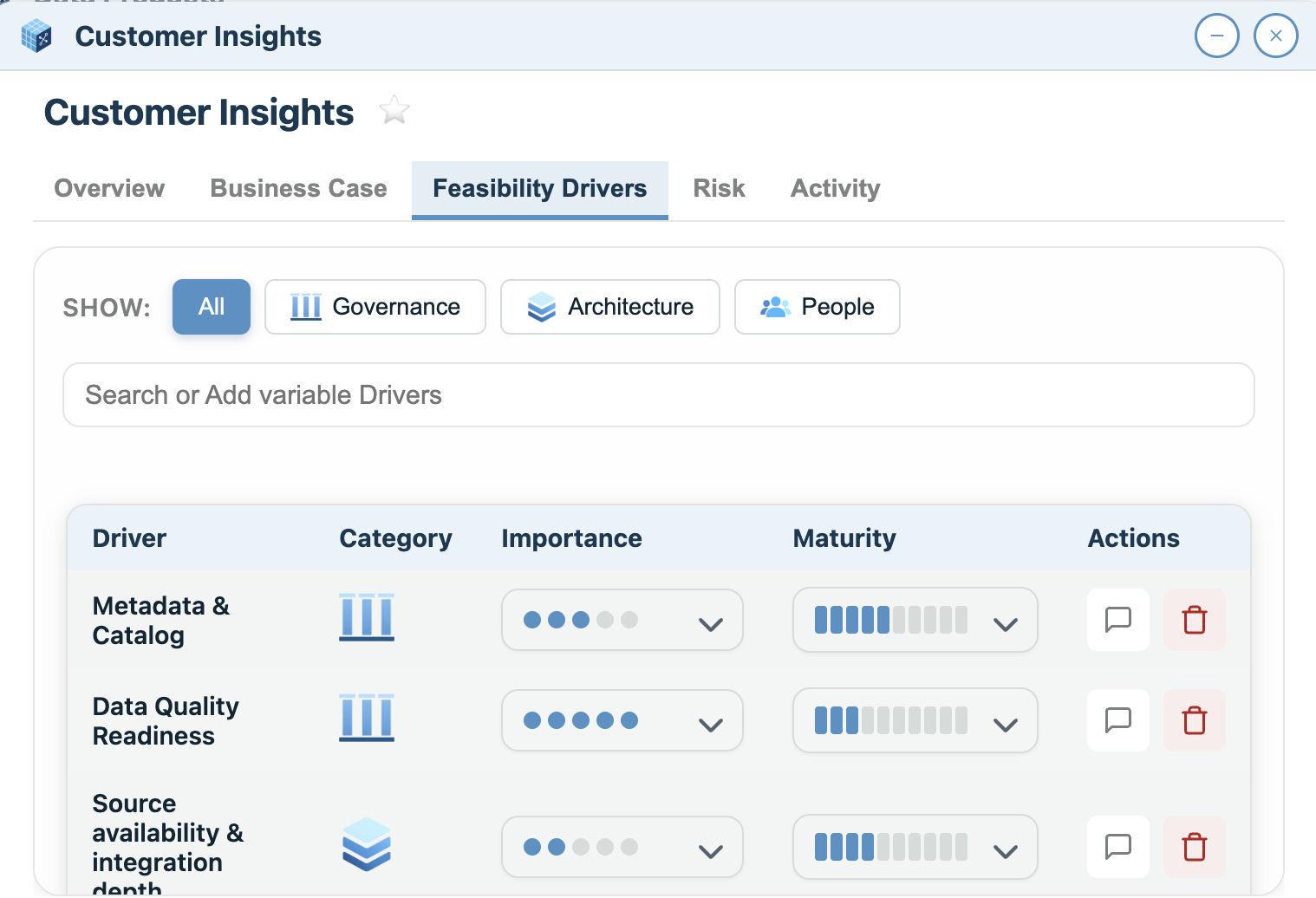
Task: Switch to the Business Case tab
Action: click(x=298, y=189)
